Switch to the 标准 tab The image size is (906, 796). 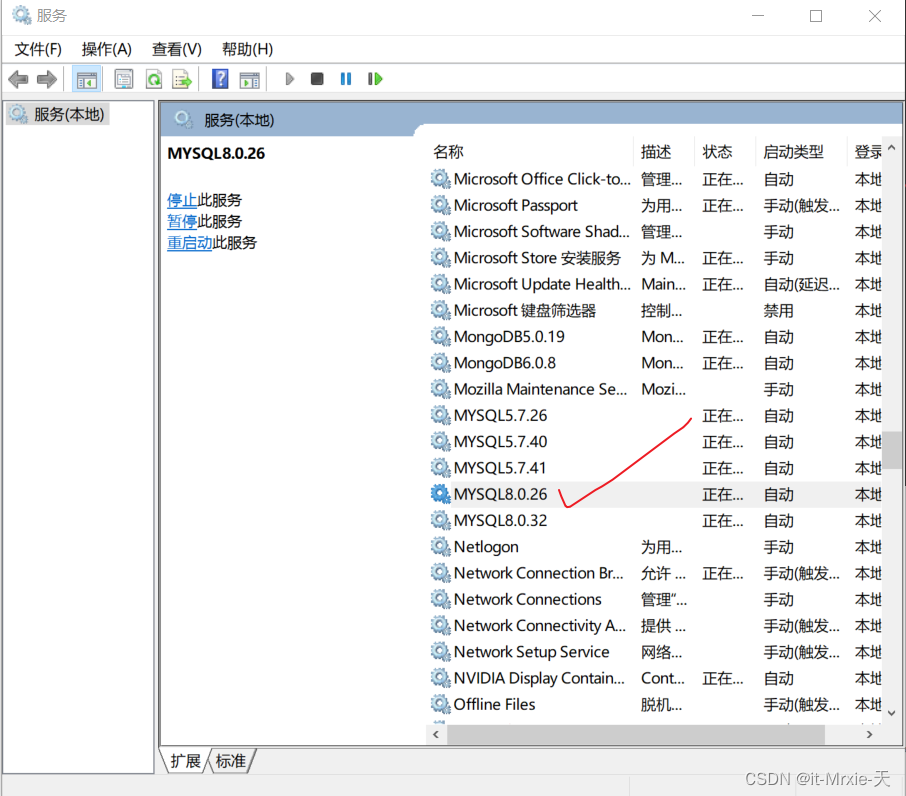point(231,761)
